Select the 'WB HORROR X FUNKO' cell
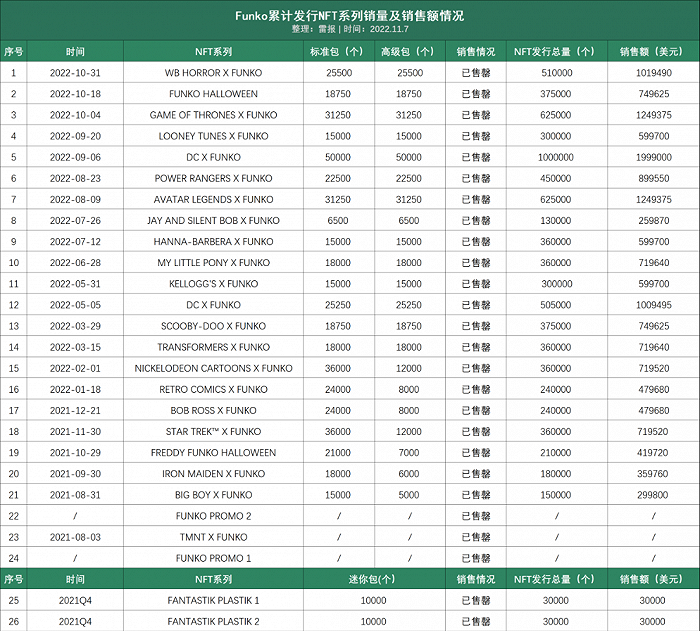Screen dimensions: 700x631 coord(213,73)
